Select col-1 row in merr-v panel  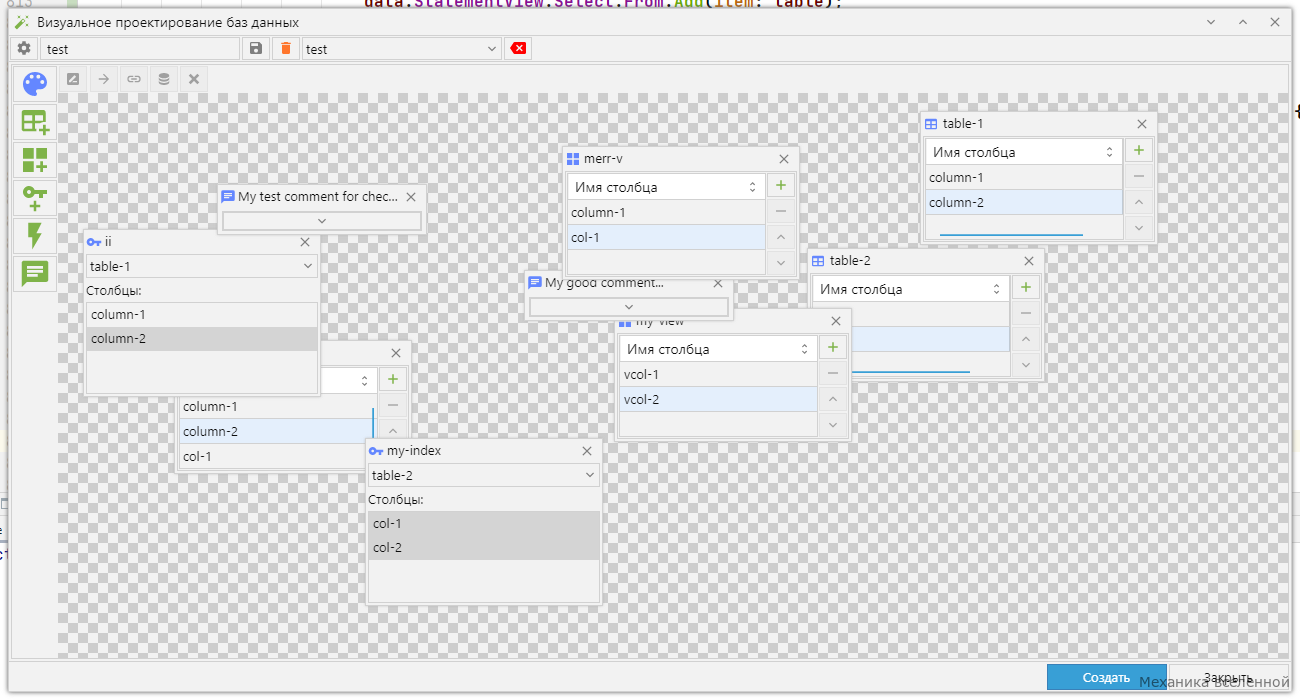tap(666, 237)
